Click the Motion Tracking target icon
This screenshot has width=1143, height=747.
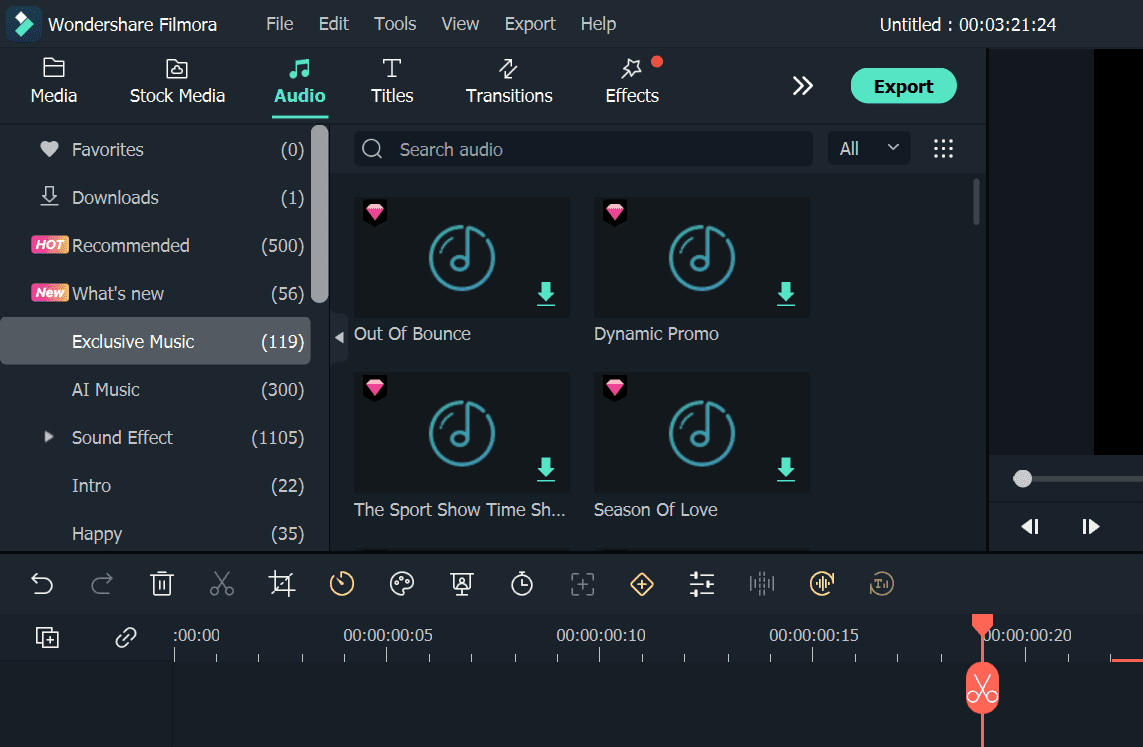[582, 584]
